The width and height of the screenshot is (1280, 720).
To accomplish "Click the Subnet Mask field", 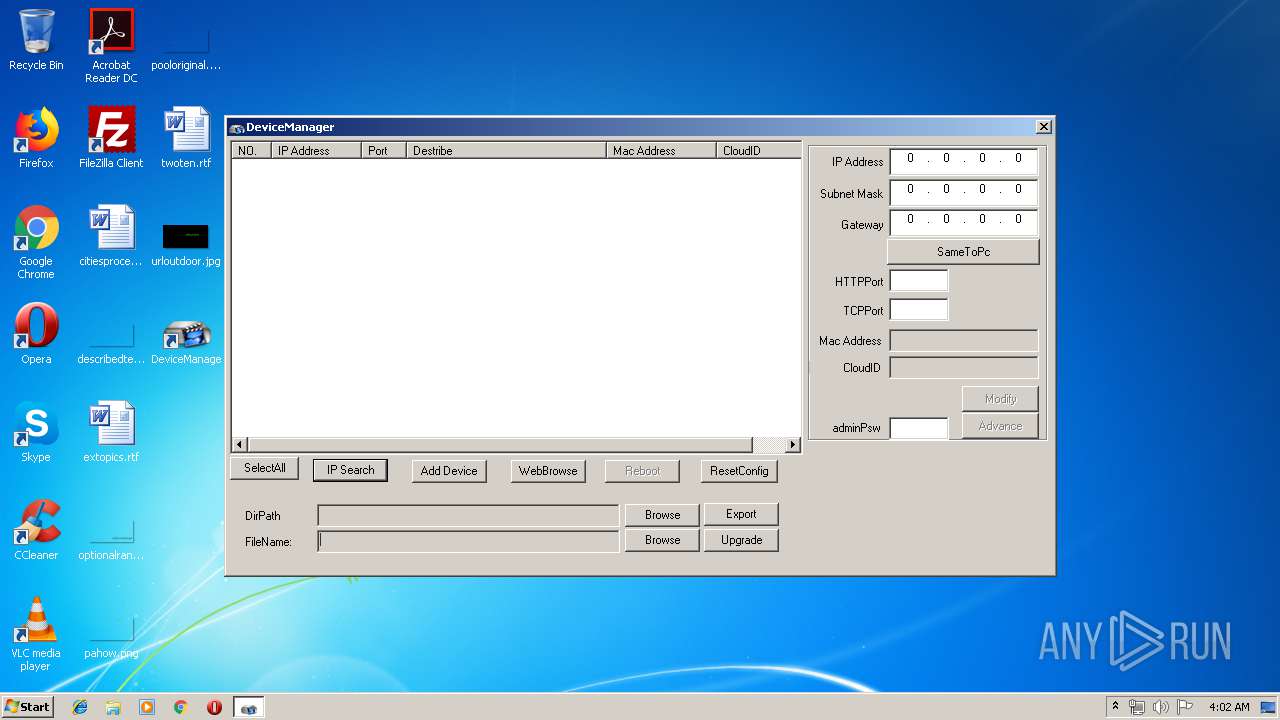I will click(964, 192).
